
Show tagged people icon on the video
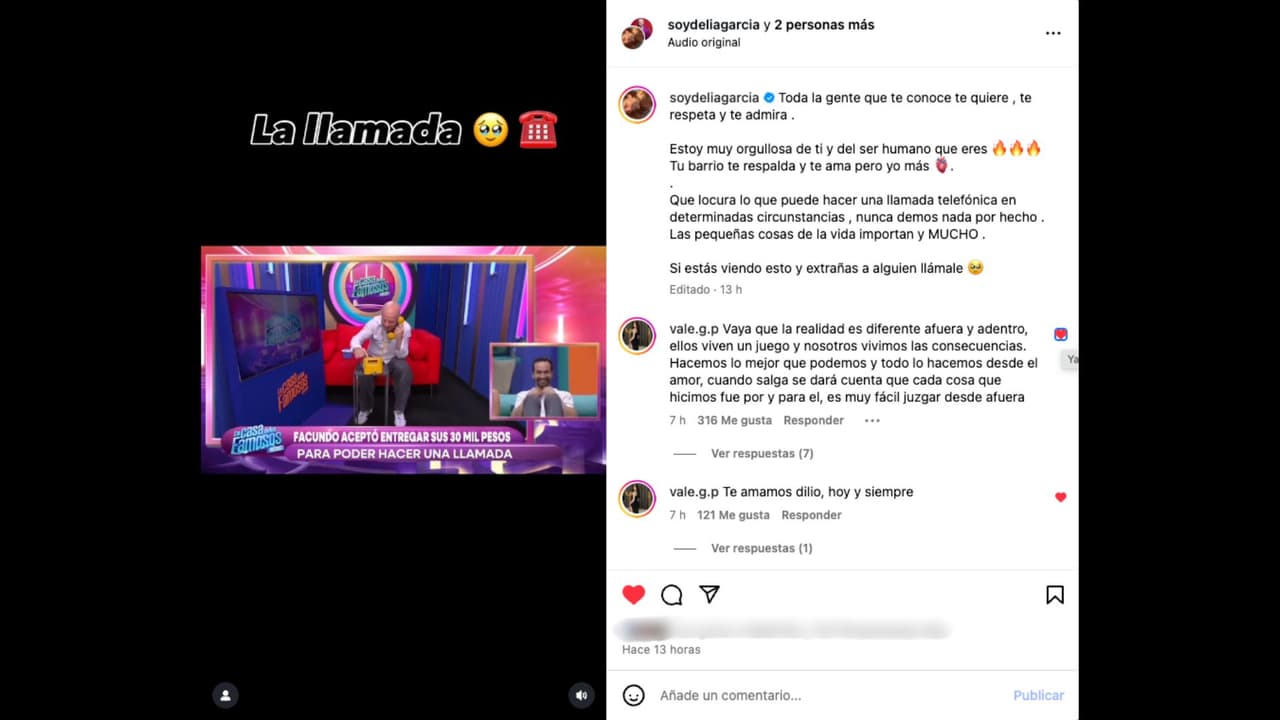(225, 695)
